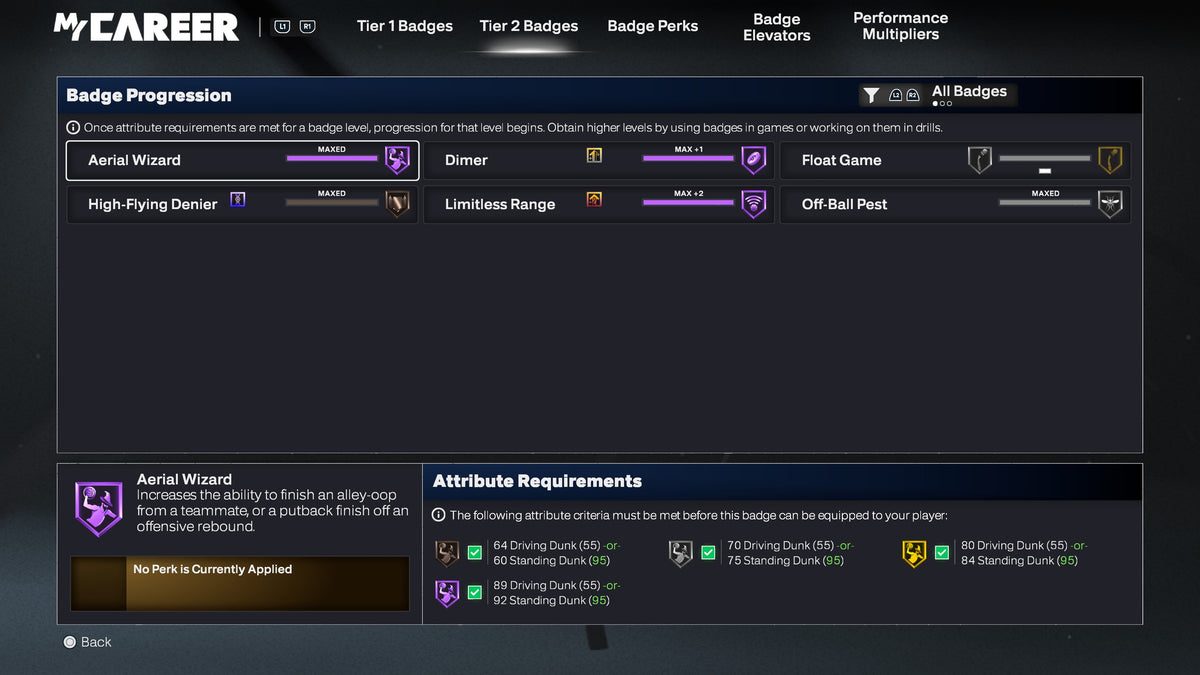Click the High-Flying Denier bronze badge icon
Viewport: 1200px width, 675px height.
(397, 204)
